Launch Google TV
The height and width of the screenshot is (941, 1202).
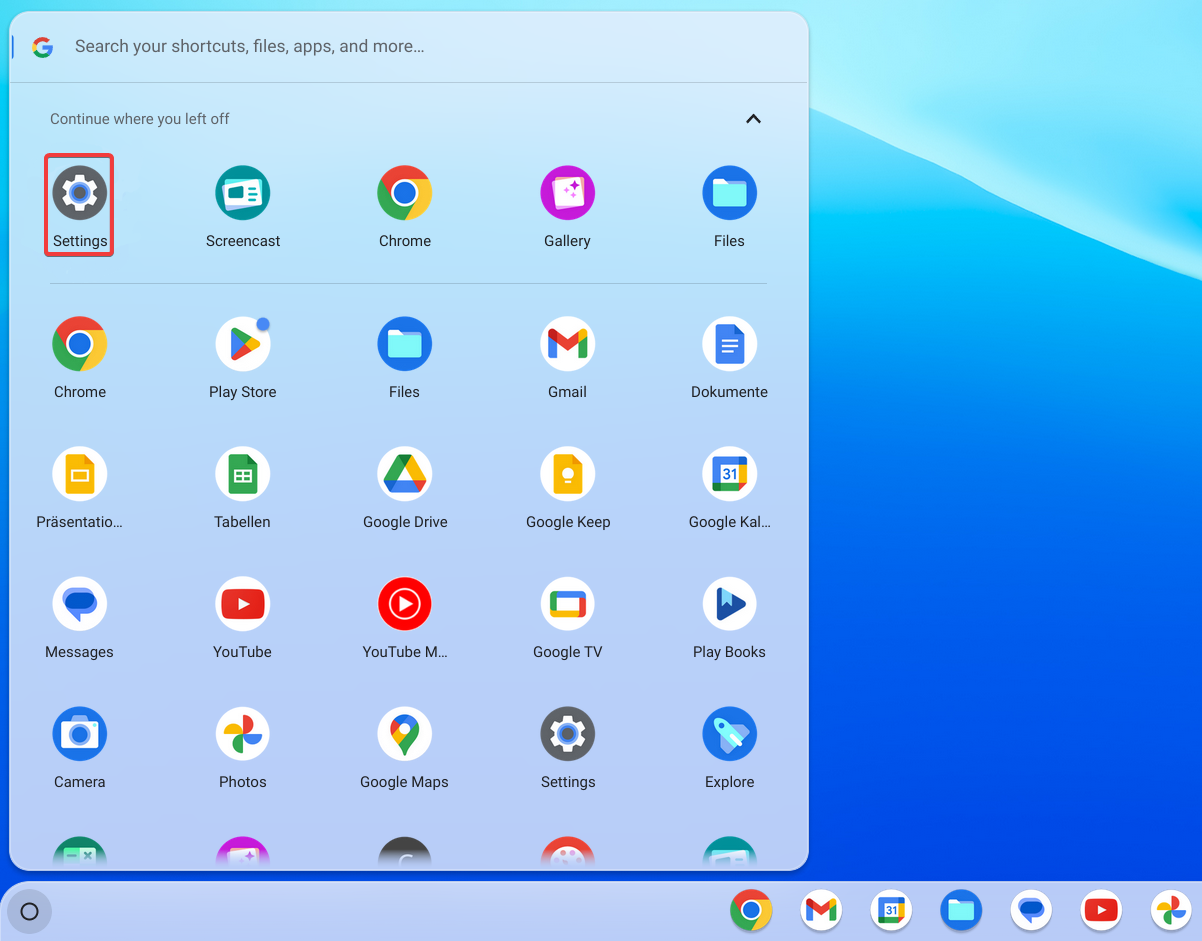tap(567, 618)
